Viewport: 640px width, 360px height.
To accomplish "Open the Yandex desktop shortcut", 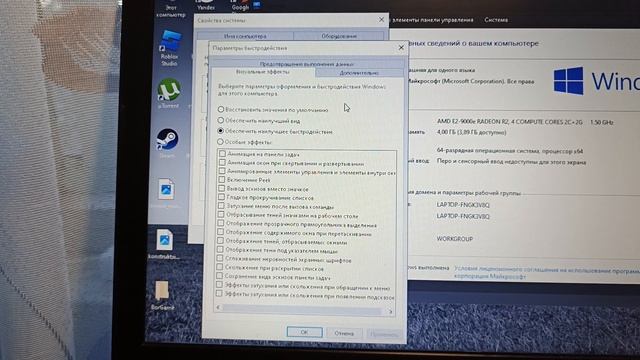I will click(x=206, y=5).
